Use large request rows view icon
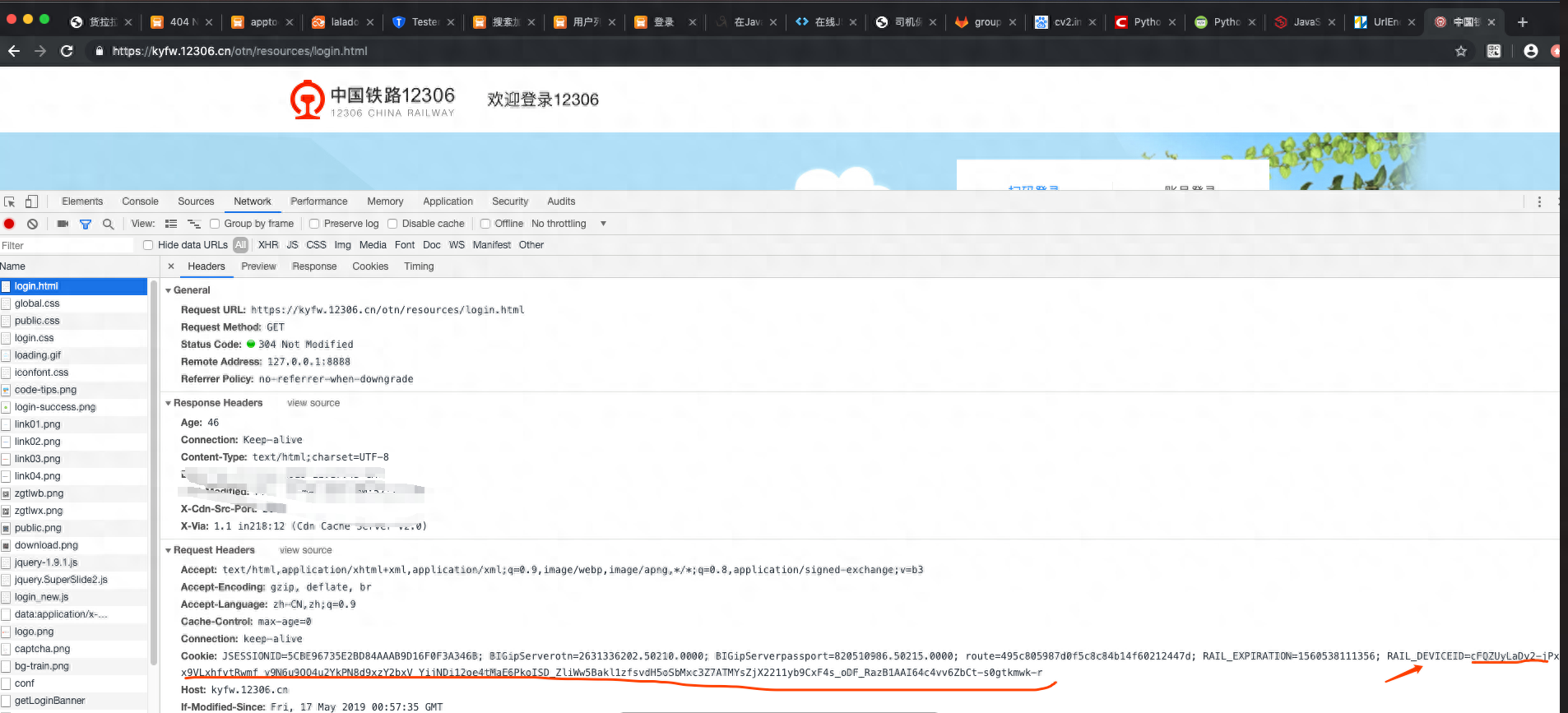This screenshot has height=713, width=1568. coord(171,224)
